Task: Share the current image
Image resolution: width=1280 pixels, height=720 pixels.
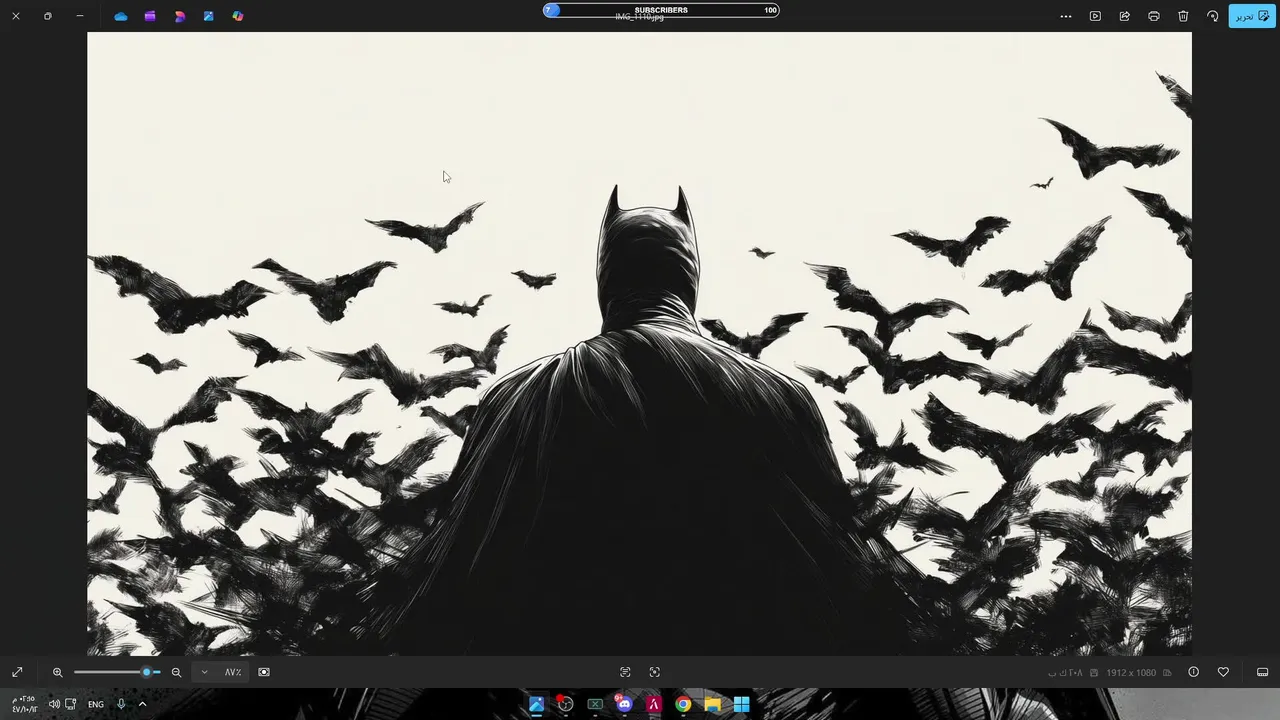Action: pyautogui.click(x=1124, y=16)
